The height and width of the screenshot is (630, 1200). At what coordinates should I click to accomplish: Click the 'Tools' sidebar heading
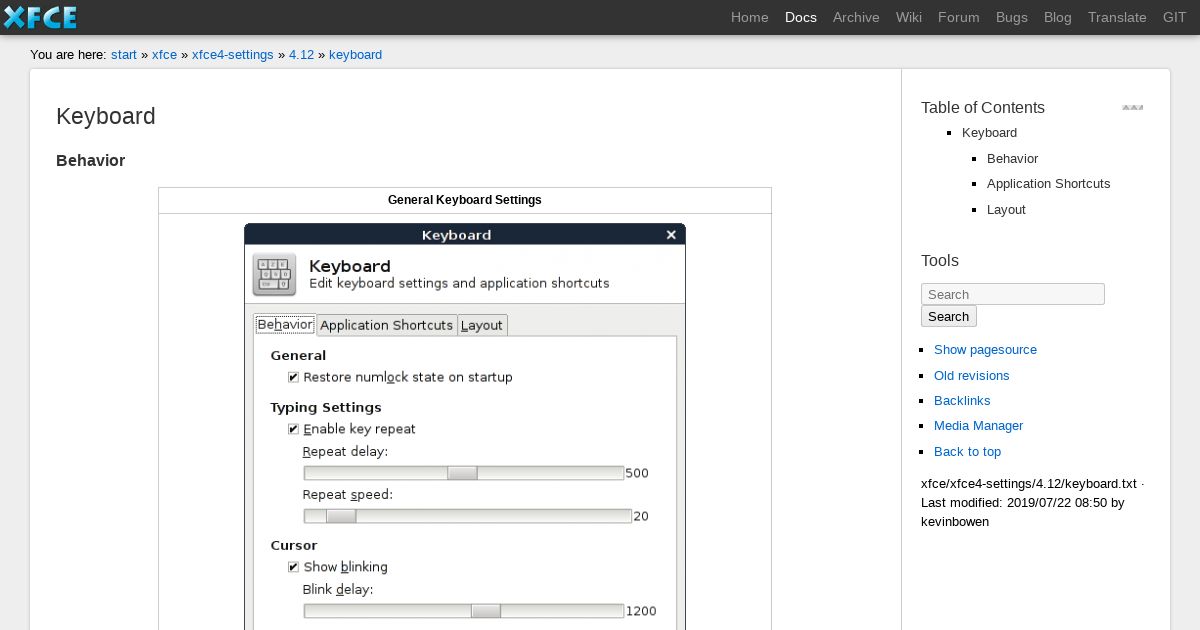click(940, 261)
